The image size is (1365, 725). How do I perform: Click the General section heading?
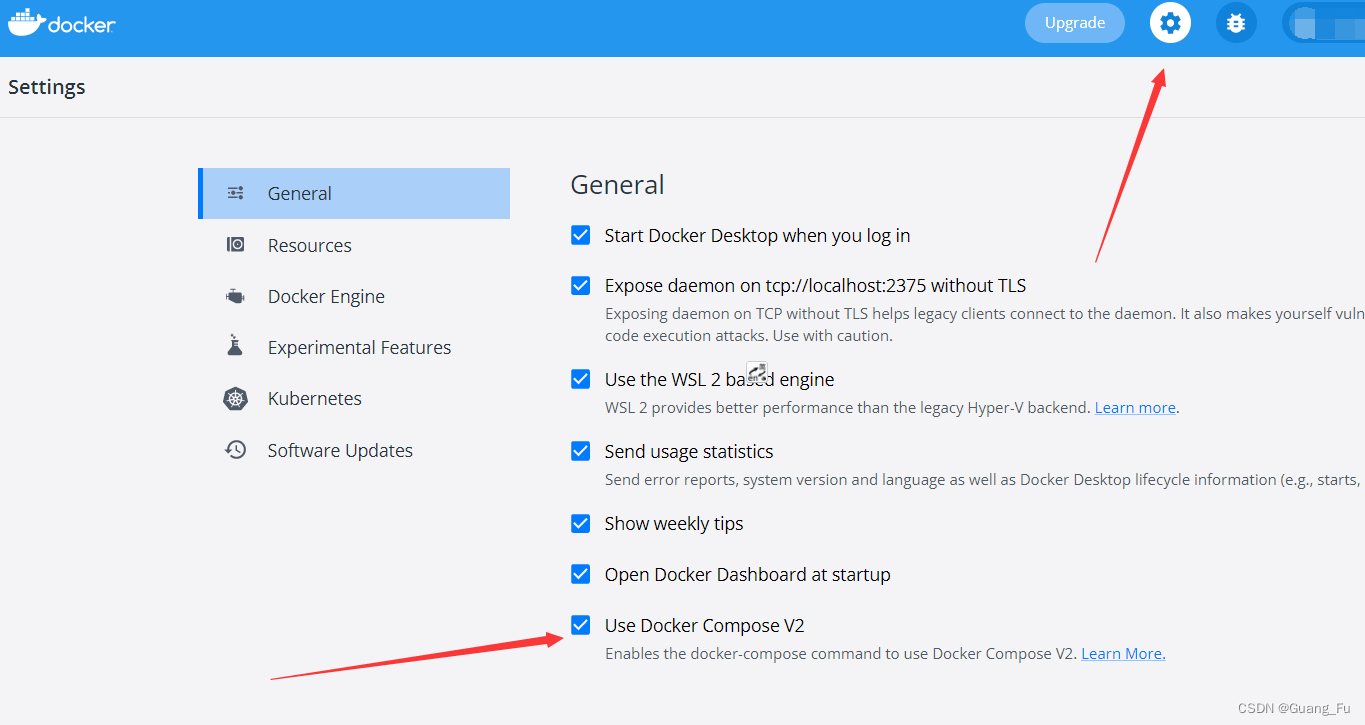[x=617, y=185]
